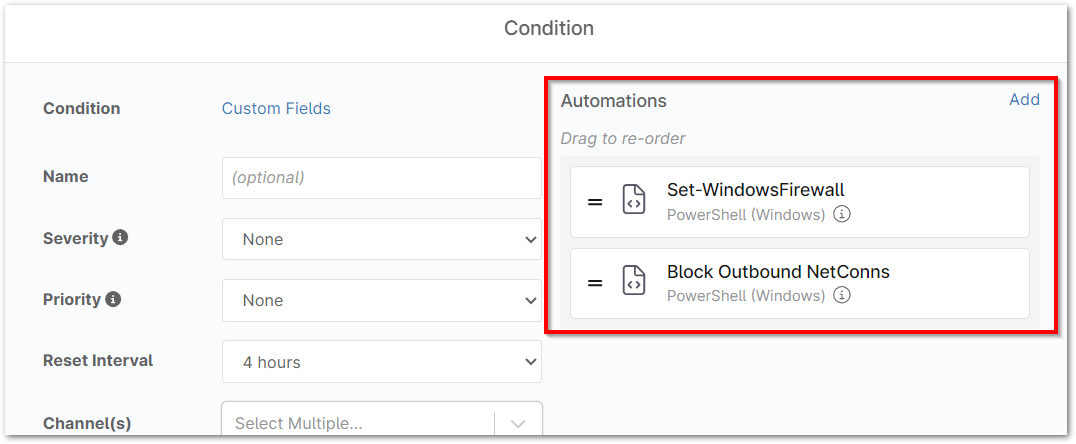Focus the optional Name input field
The width and height of the screenshot is (1076, 444).
381,178
